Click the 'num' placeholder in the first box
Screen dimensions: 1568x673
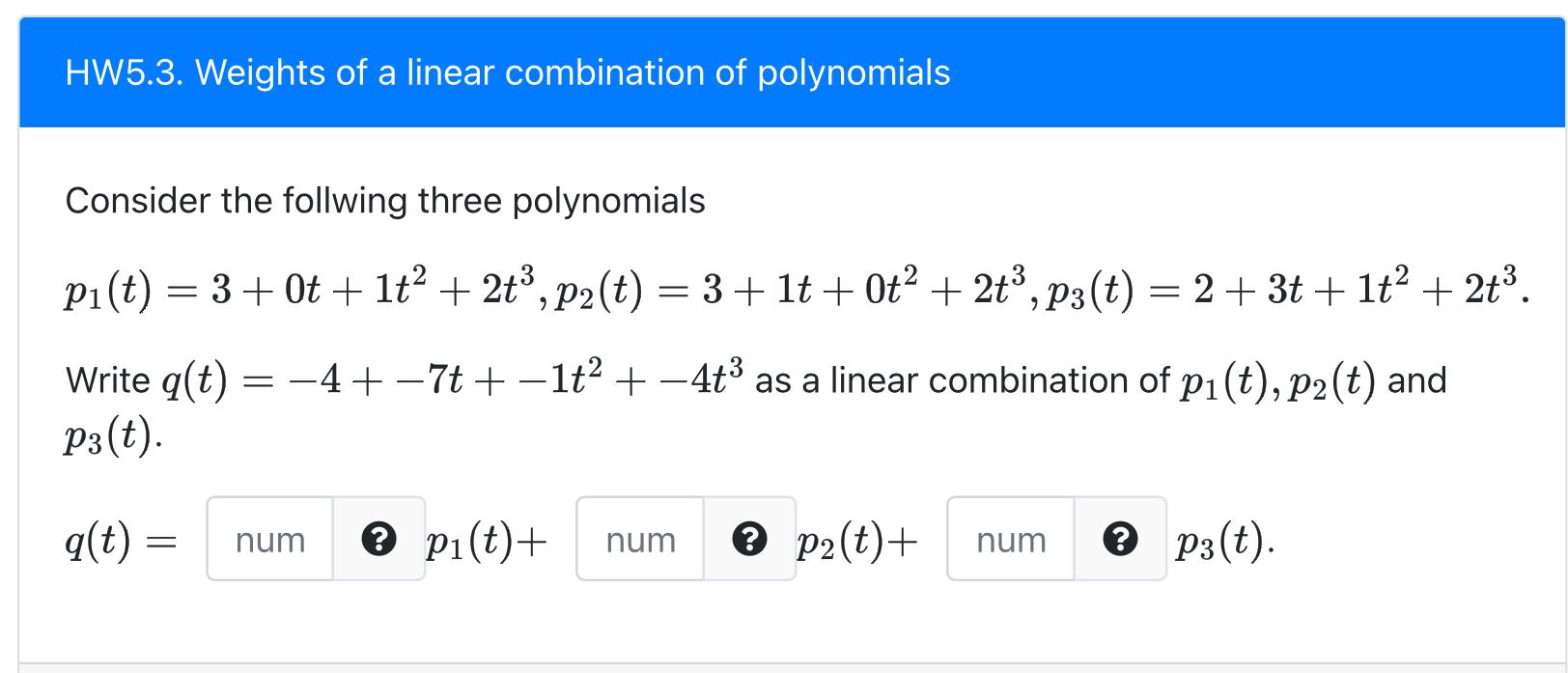[270, 541]
